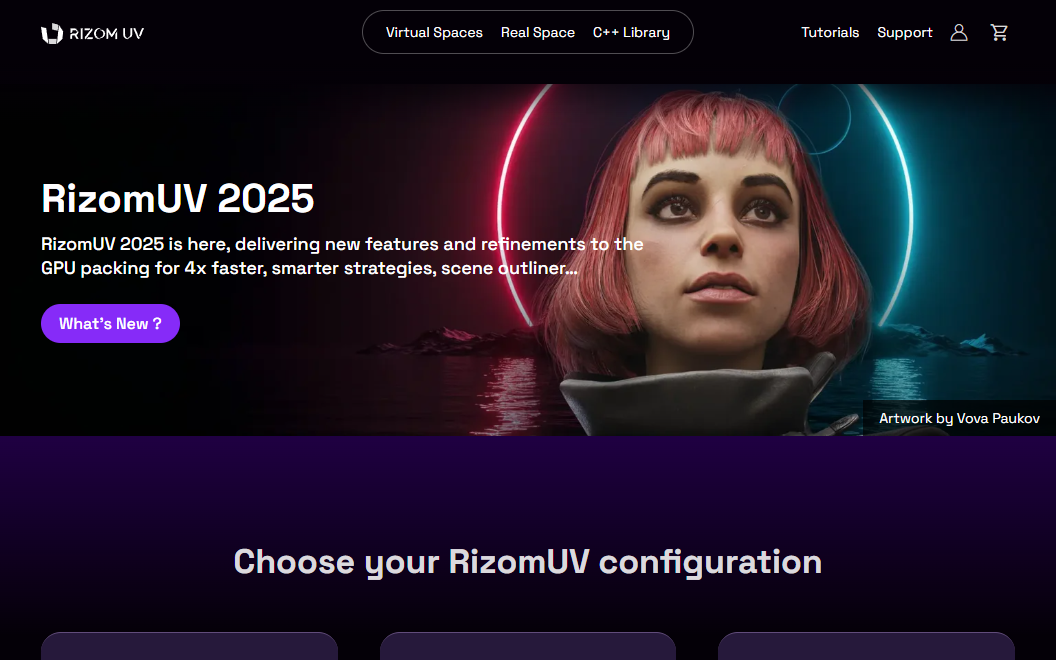
Task: Open the Virtual Spaces menu item
Action: pyautogui.click(x=434, y=32)
